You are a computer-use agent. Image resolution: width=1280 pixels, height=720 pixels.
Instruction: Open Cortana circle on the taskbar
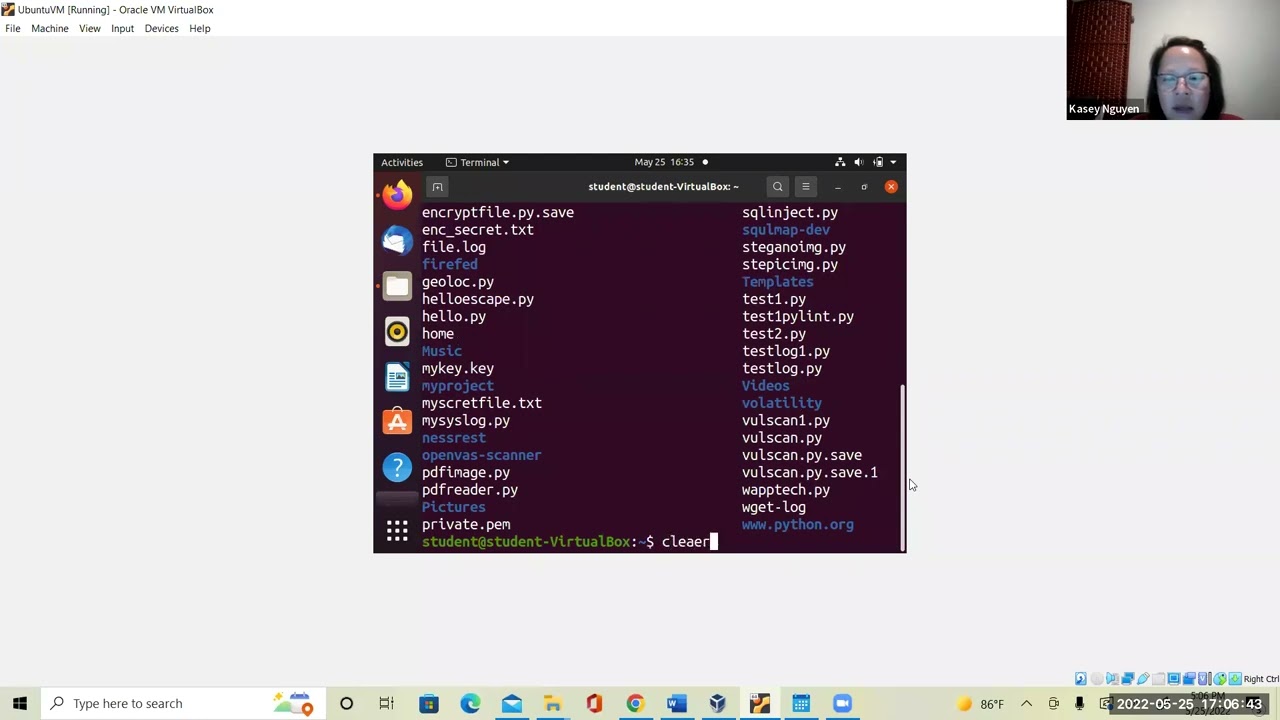pyautogui.click(x=346, y=703)
